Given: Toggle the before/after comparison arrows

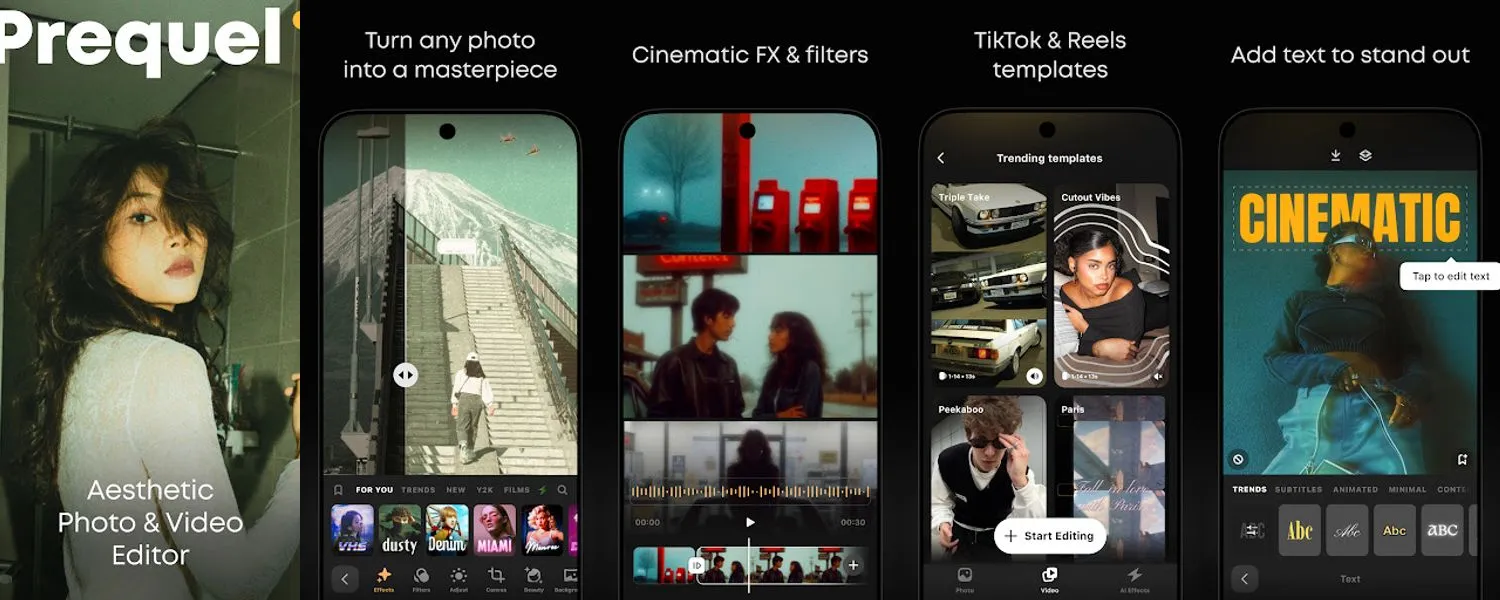Looking at the screenshot, I should tap(405, 373).
